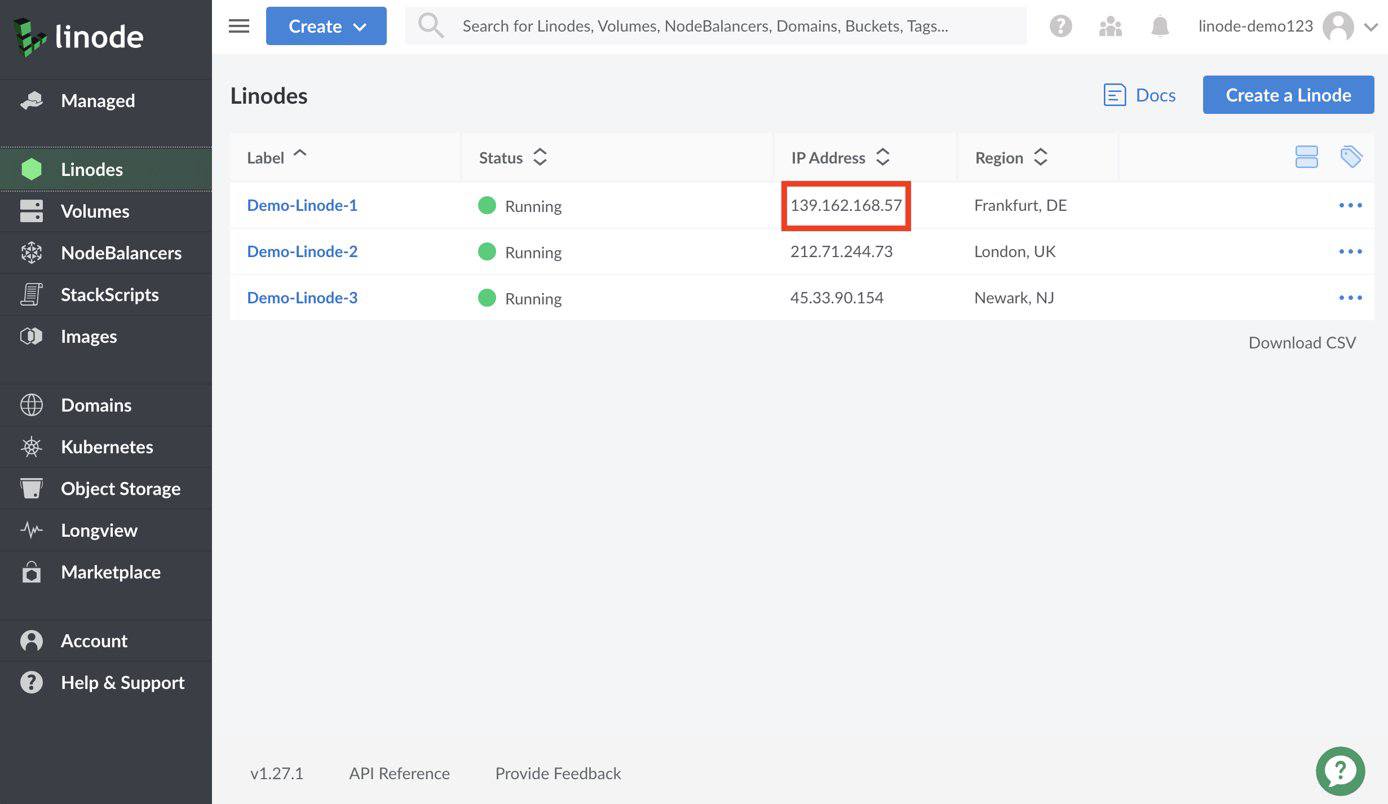Toggle group by tag icon
Screen dimensions: 1388x804
(x=1351, y=157)
